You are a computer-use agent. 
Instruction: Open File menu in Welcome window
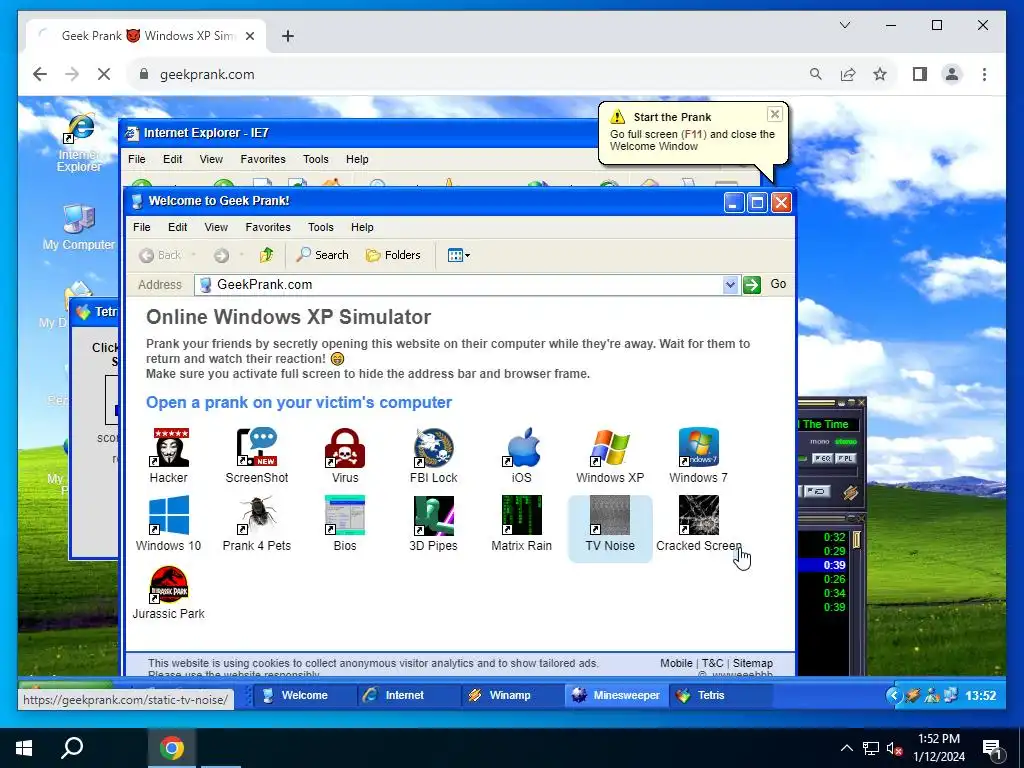(x=142, y=227)
